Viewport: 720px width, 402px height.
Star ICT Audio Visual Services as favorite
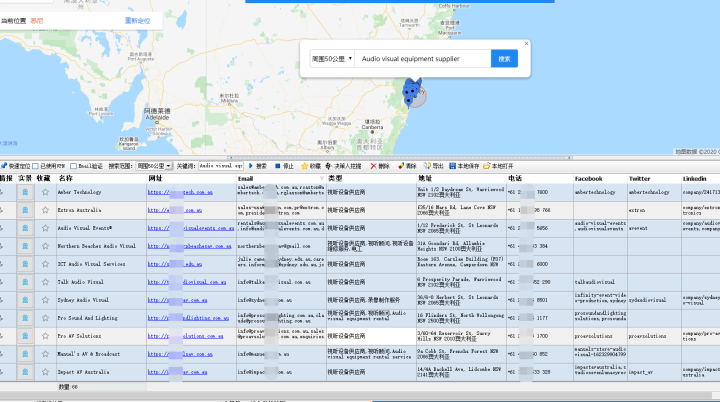pyautogui.click(x=45, y=264)
